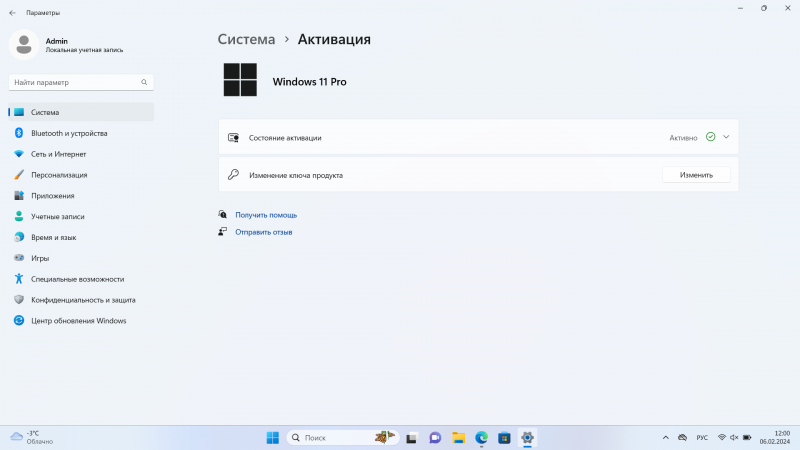The height and width of the screenshot is (450, 800).
Task: Click the battery tray icon
Action: coord(747,438)
